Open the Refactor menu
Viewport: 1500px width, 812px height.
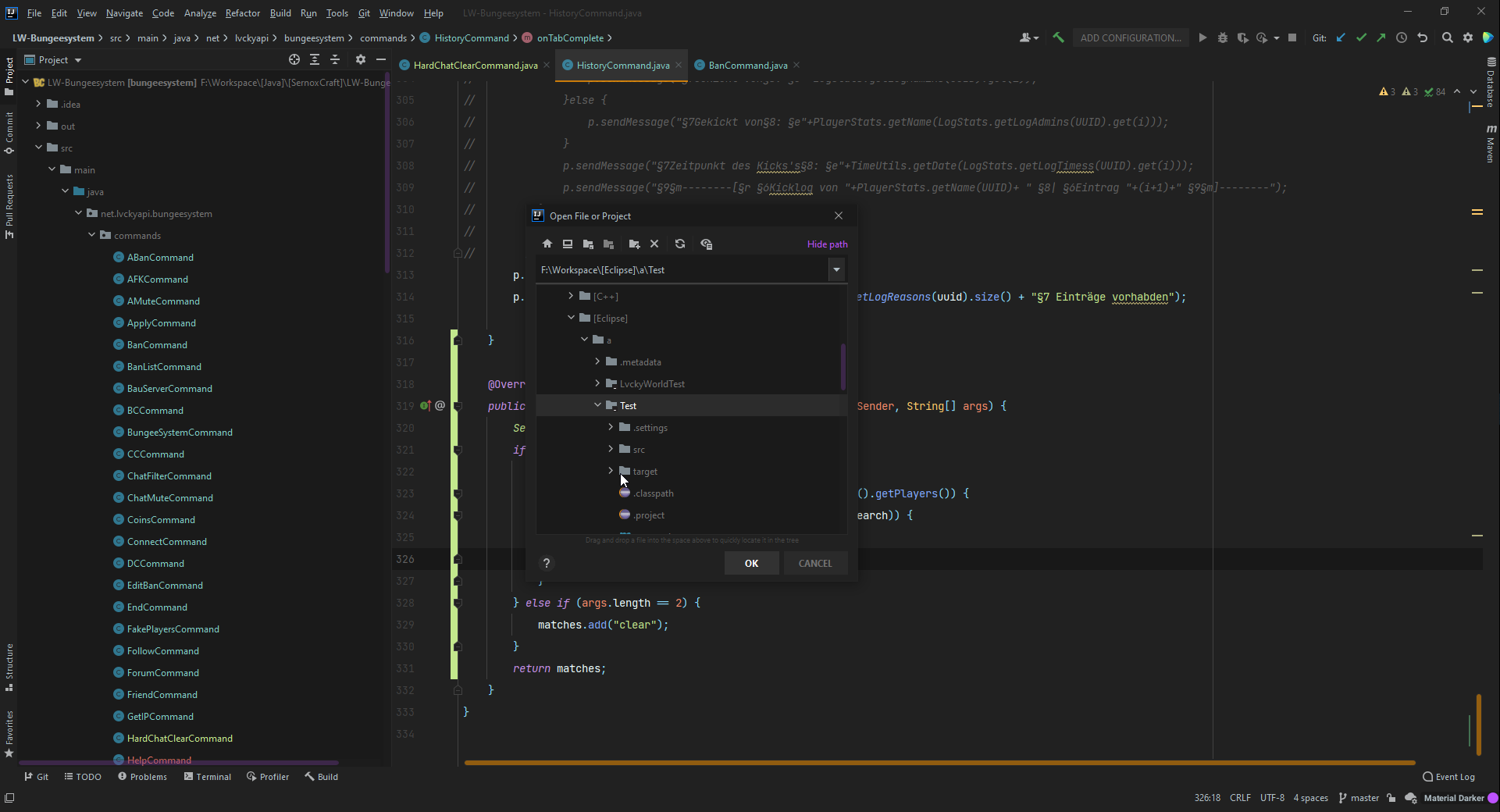(x=242, y=12)
